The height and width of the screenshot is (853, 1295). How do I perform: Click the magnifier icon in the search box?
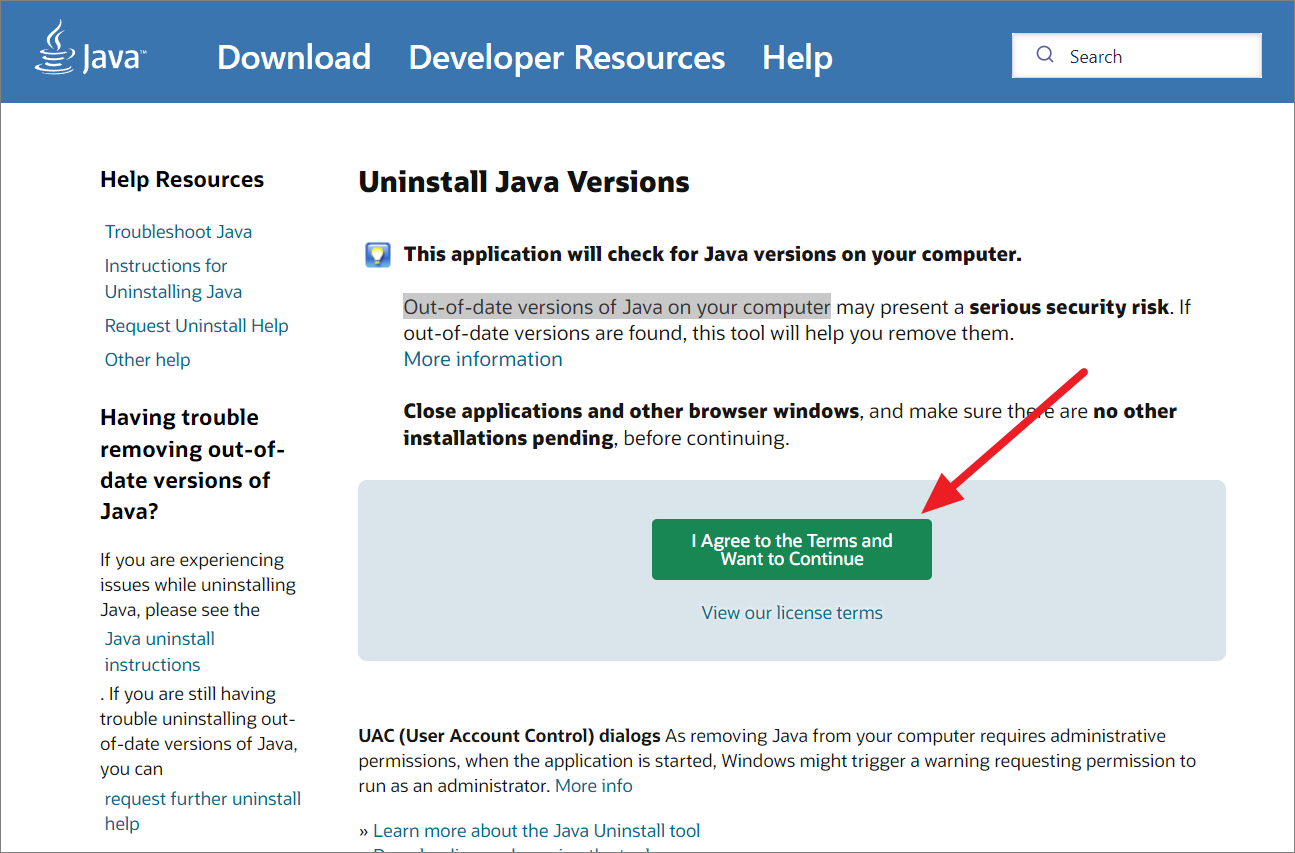[1045, 55]
